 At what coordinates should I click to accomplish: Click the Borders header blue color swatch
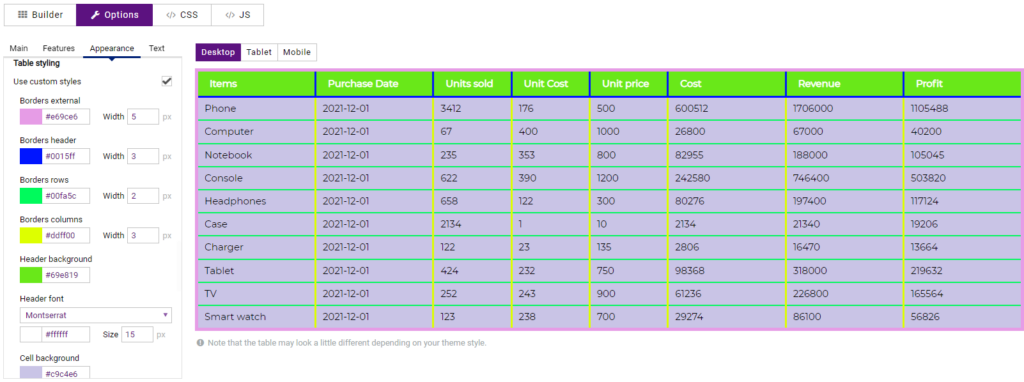point(31,157)
